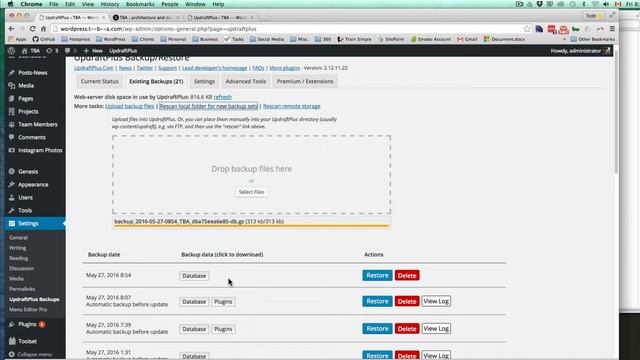
Task: Click the browser back arrow
Action: point(11,29)
